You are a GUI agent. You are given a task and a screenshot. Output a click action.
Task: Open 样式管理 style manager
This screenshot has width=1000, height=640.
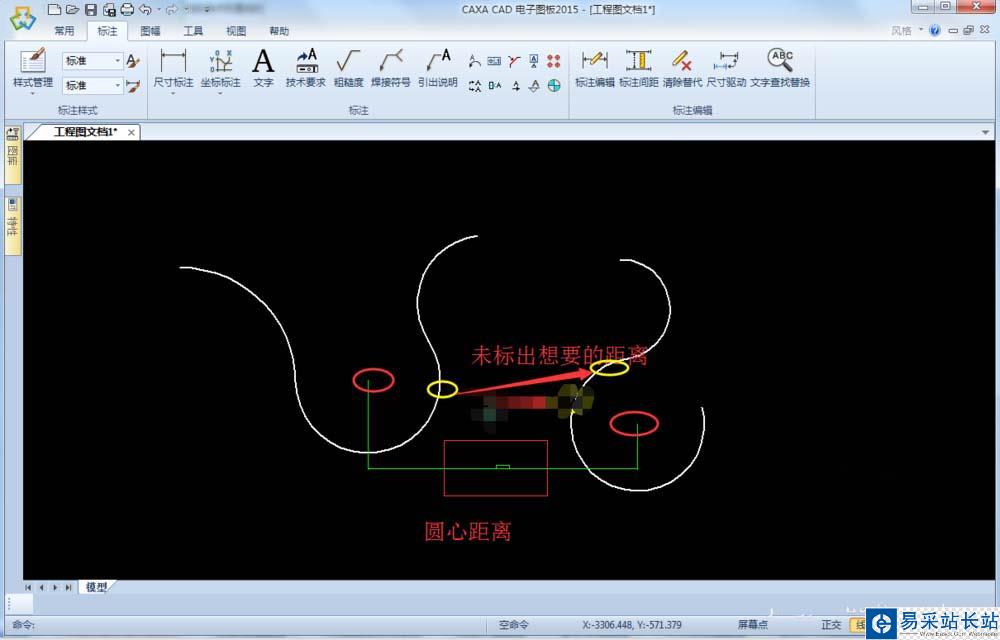click(x=33, y=68)
